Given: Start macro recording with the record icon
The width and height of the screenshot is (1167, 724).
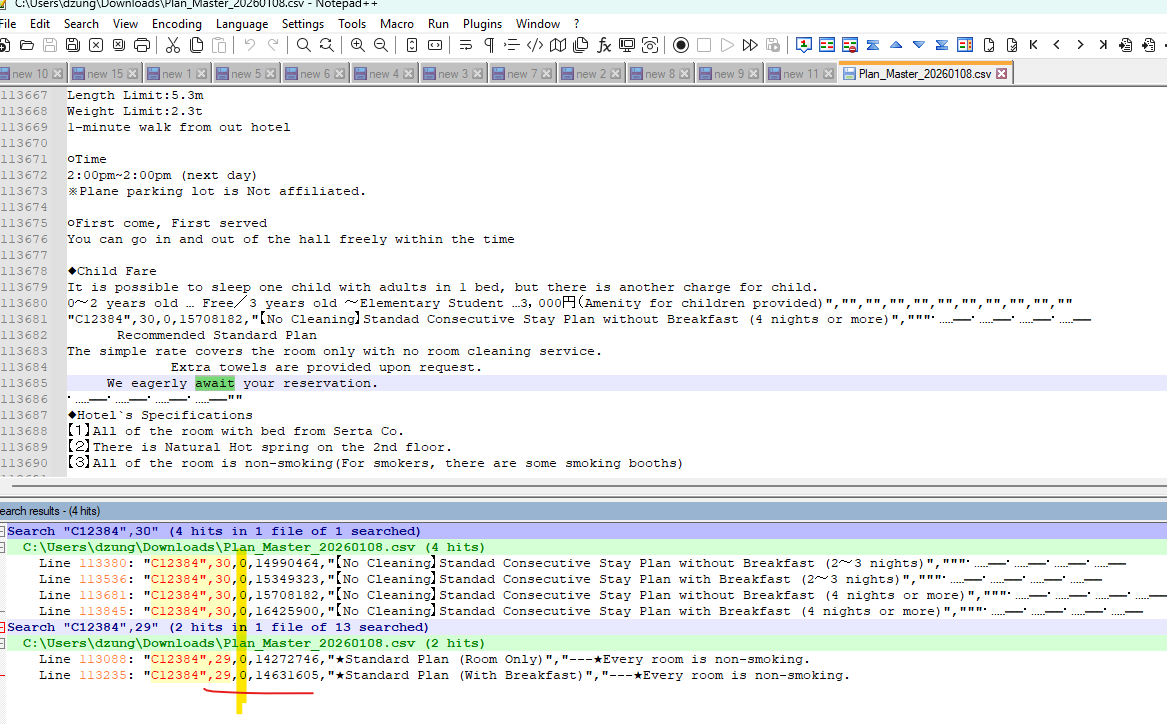Looking at the screenshot, I should 681,45.
